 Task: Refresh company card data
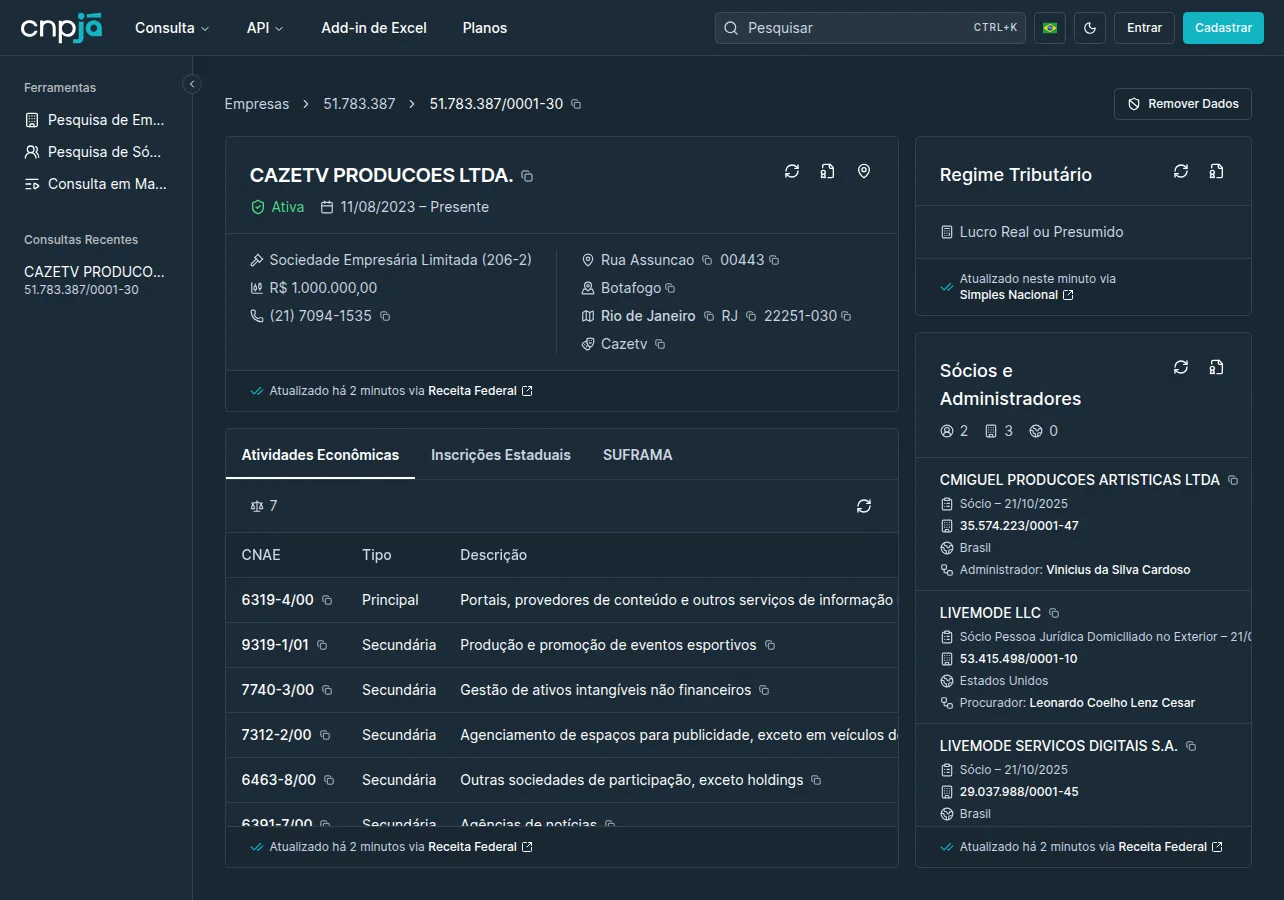coord(792,171)
